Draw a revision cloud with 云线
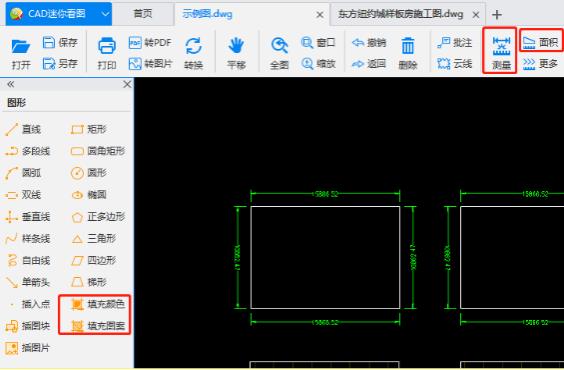This screenshot has width=564, height=370. [455, 64]
